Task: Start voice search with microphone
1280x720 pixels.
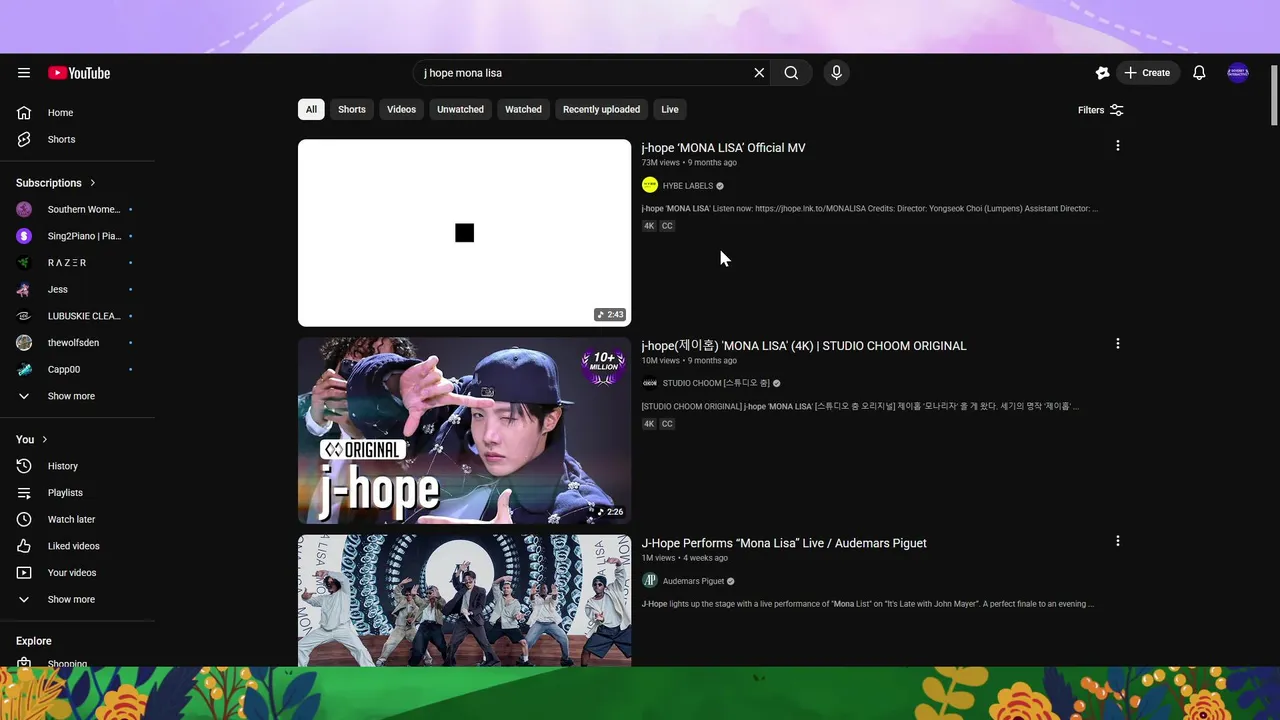Action: [x=836, y=73]
